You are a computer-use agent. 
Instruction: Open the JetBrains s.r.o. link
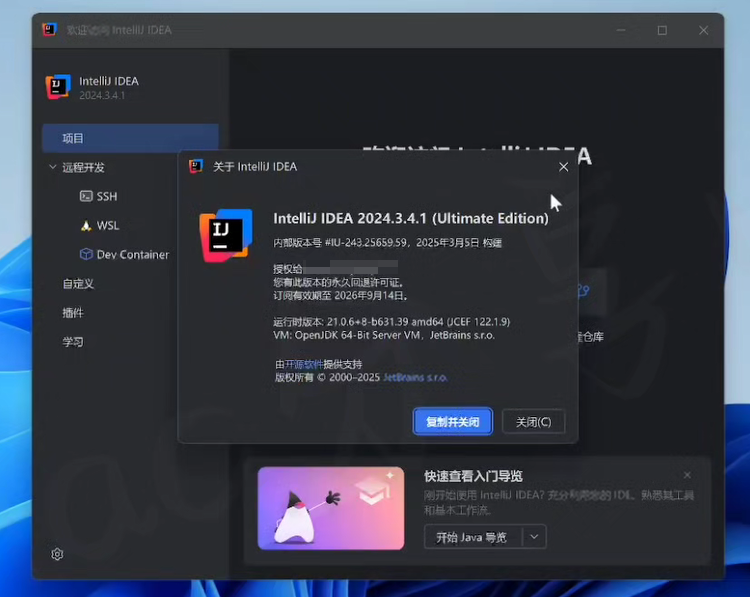pos(415,377)
